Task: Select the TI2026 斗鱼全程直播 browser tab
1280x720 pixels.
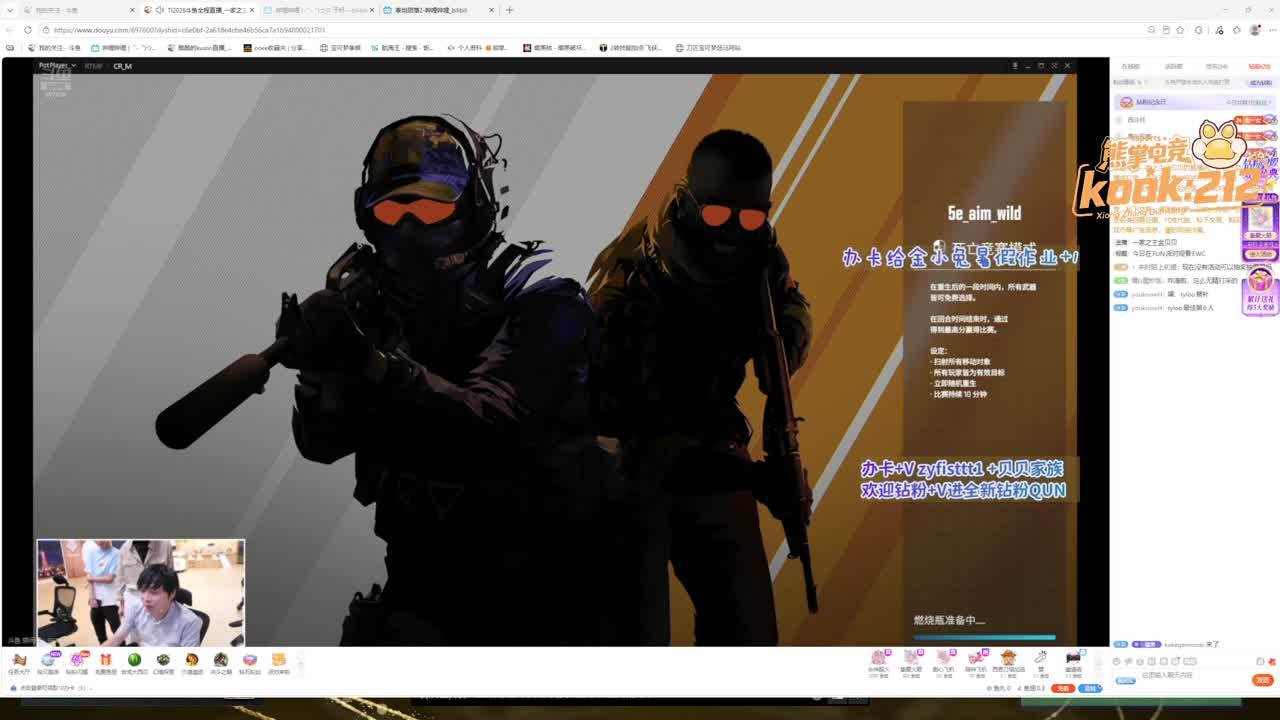Action: (199, 10)
